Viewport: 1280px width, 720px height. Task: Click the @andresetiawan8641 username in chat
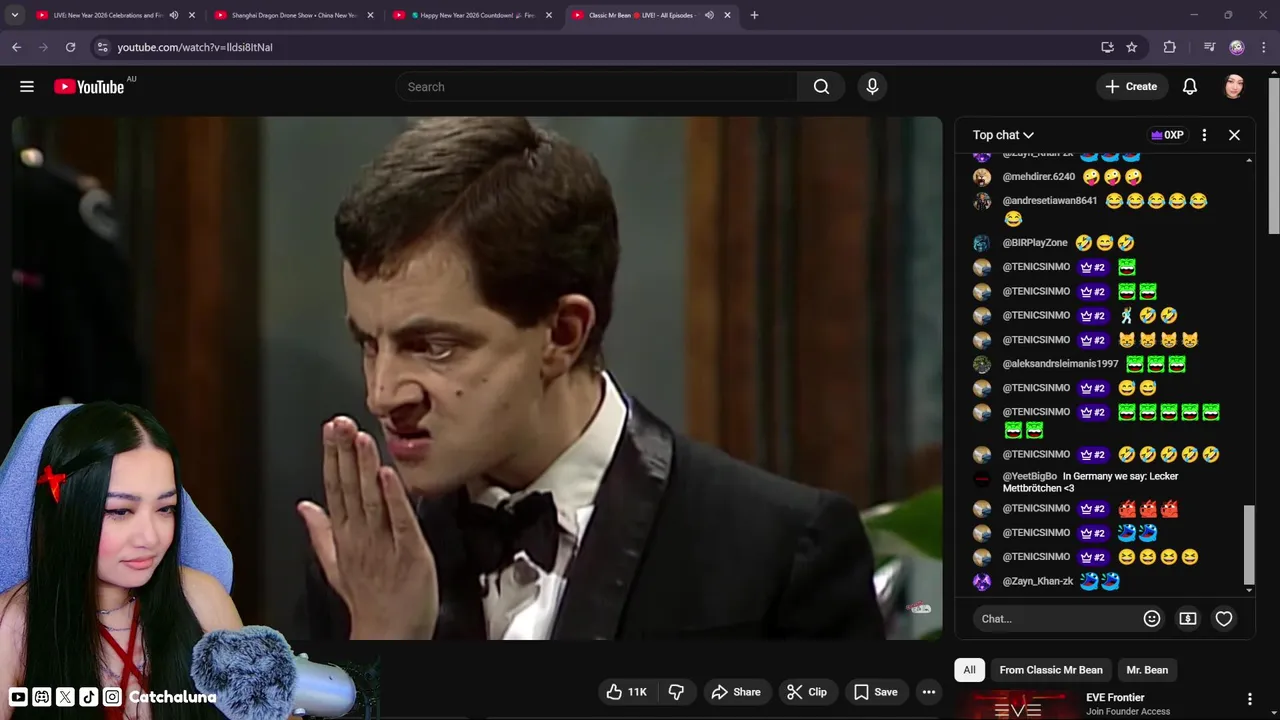tap(1050, 201)
